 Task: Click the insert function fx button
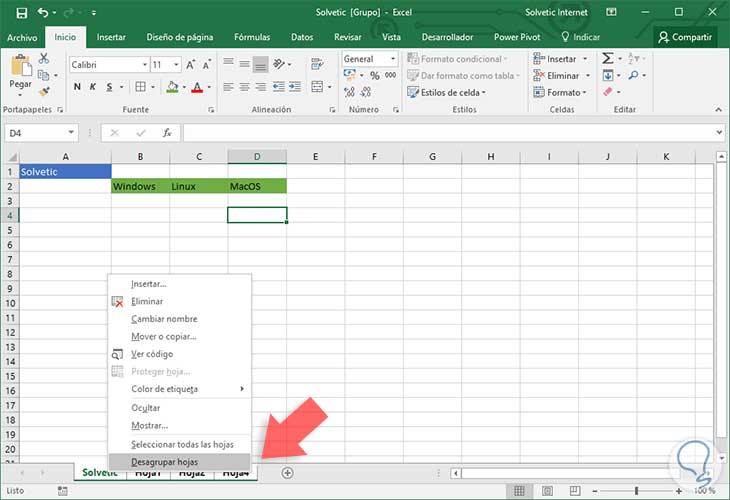pos(167,133)
